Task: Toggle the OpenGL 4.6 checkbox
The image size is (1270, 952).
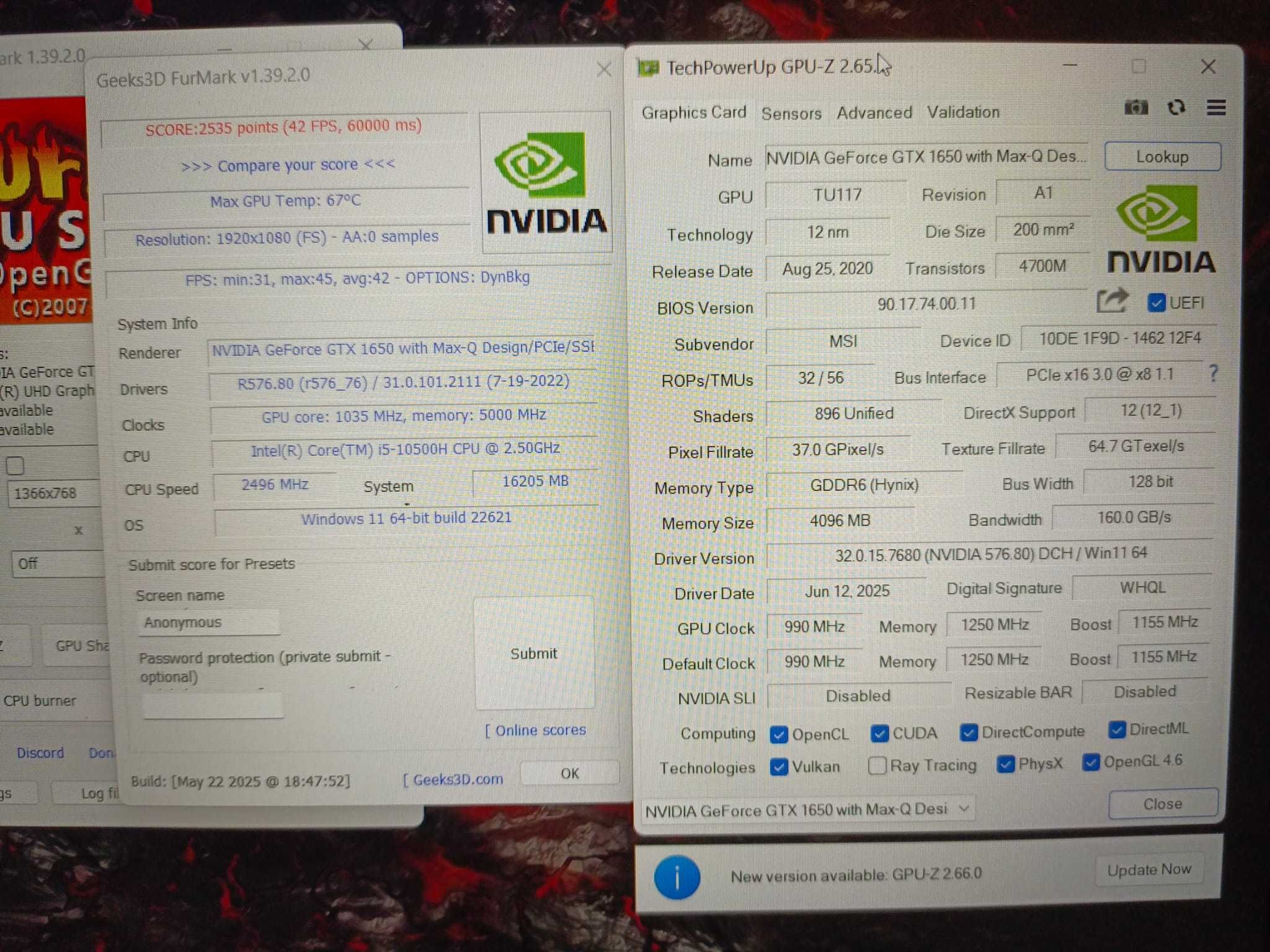Action: [x=1091, y=762]
